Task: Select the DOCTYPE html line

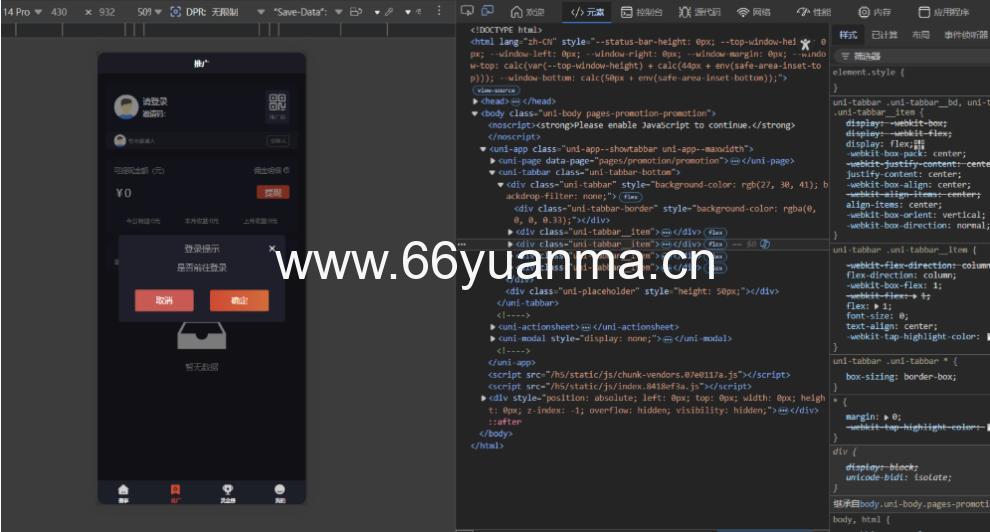Action: click(506, 30)
